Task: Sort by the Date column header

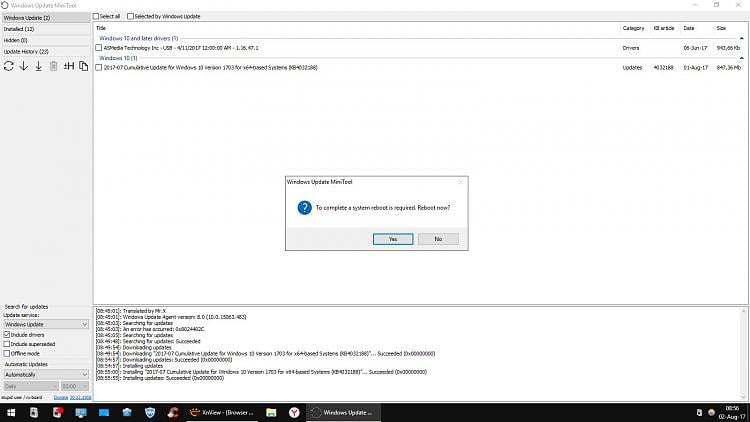Action: pyautogui.click(x=689, y=28)
